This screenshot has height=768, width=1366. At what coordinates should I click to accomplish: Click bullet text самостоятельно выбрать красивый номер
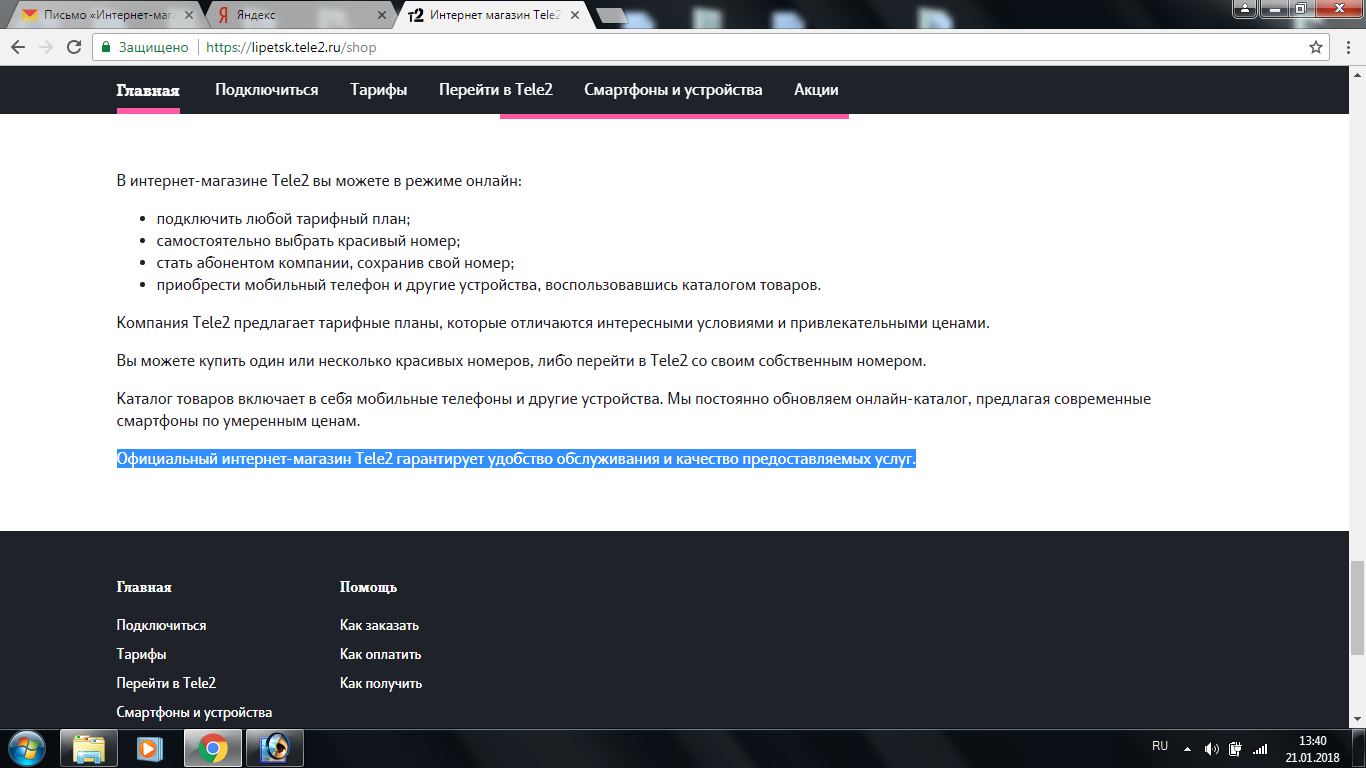(308, 240)
